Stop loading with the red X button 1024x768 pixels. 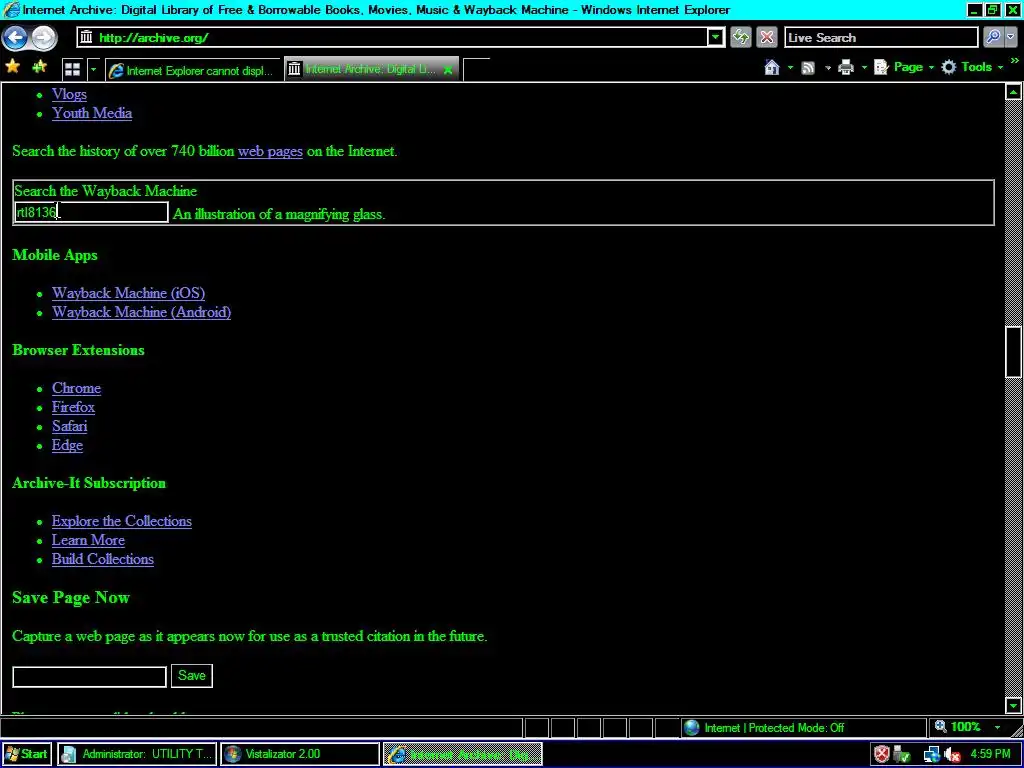tap(767, 37)
